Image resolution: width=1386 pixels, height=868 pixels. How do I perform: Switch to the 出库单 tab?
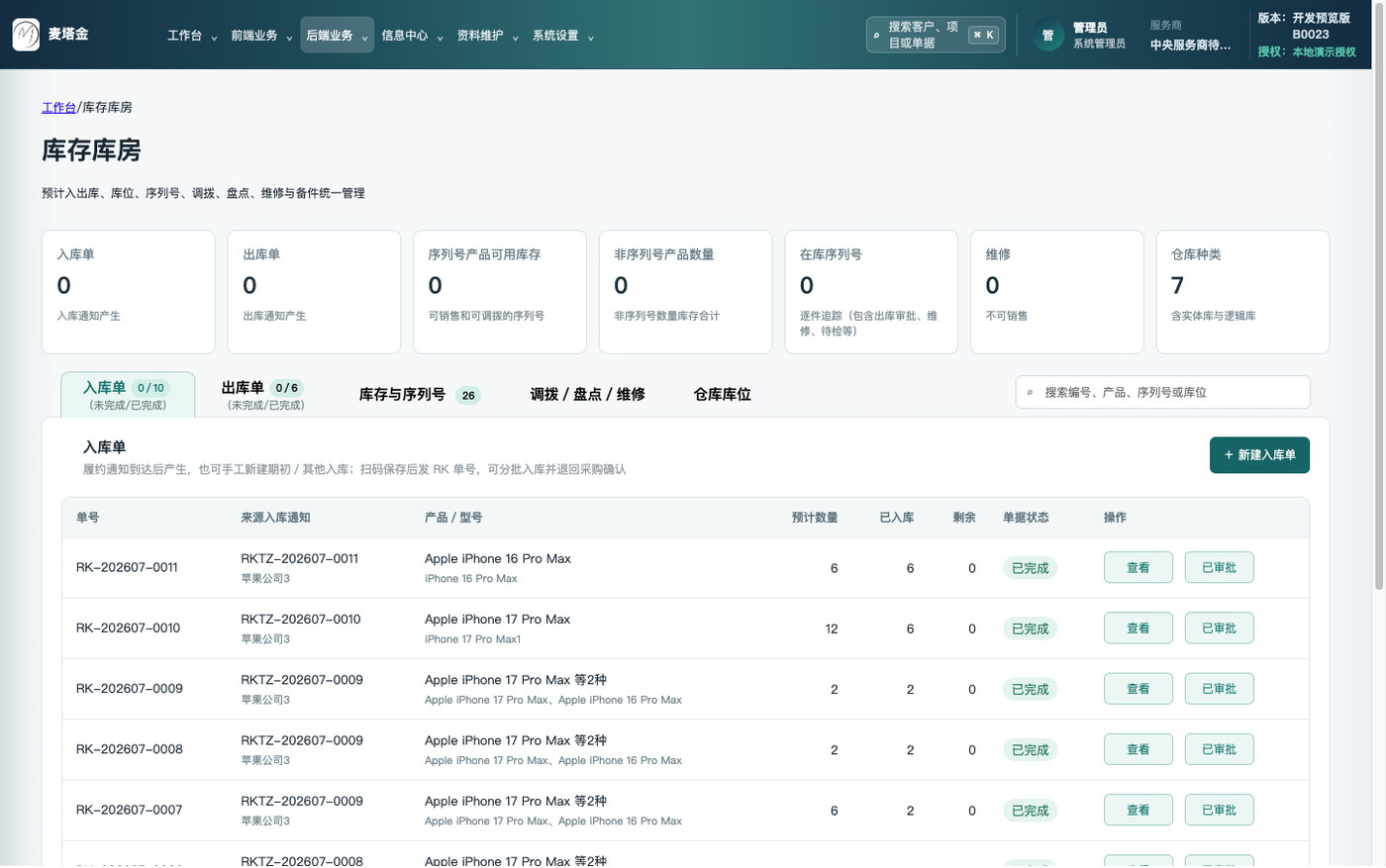point(264,395)
